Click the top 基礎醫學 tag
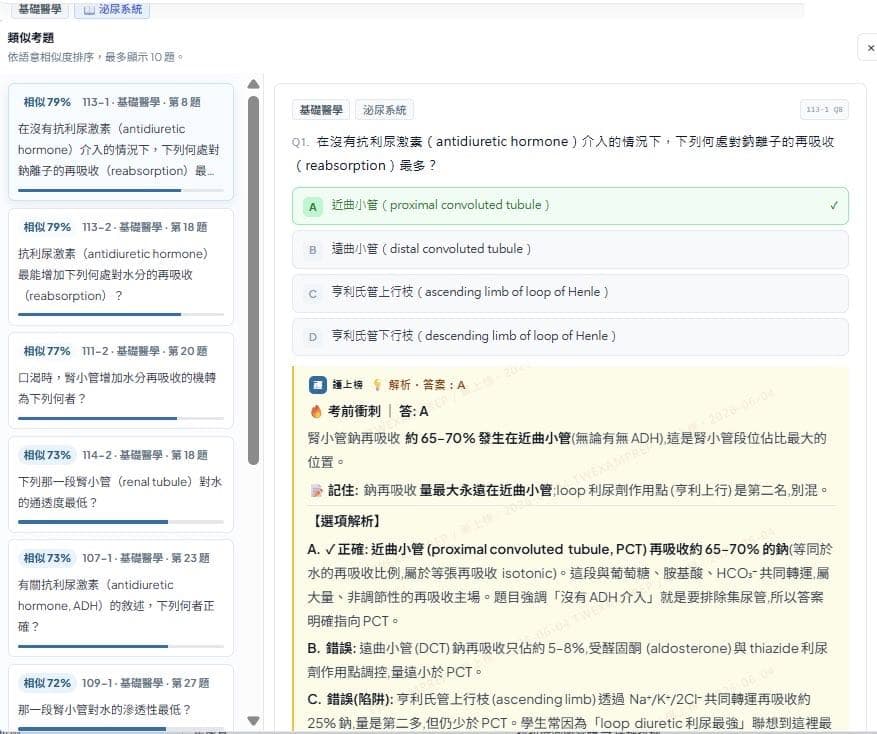The width and height of the screenshot is (877, 734). (40, 9)
